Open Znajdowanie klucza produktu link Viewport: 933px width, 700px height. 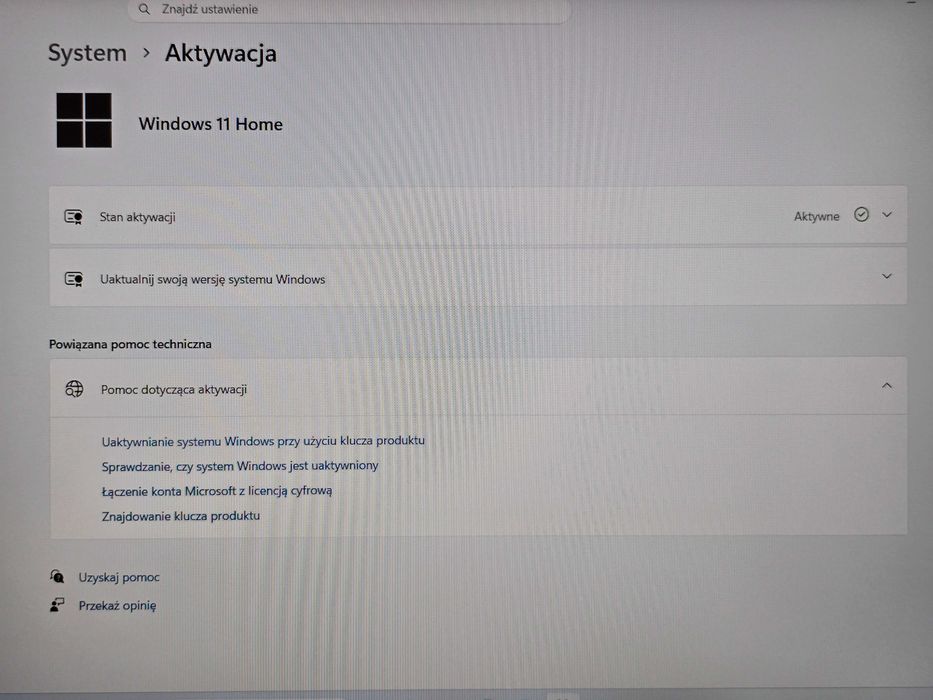click(x=181, y=516)
